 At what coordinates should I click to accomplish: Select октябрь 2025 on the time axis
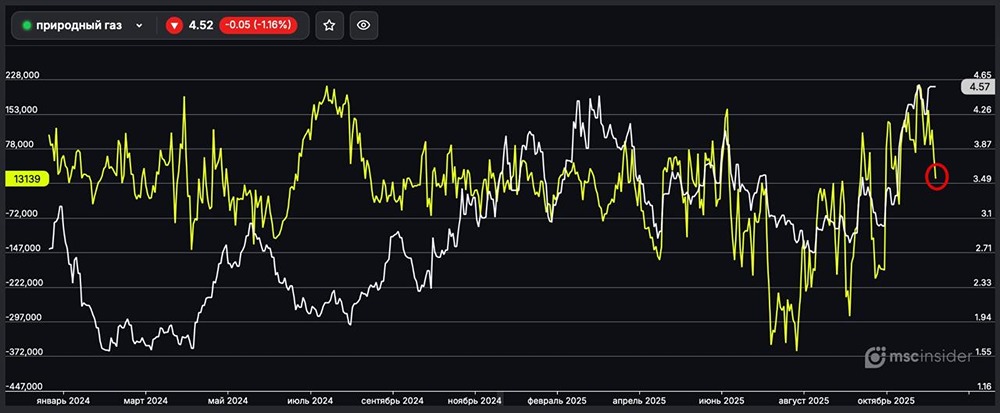coord(885,400)
